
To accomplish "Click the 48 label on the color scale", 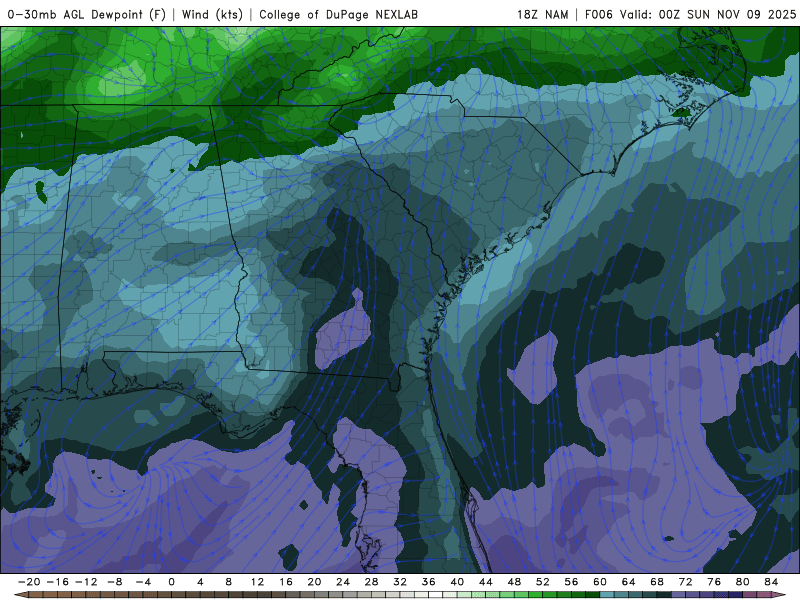I will pos(514,582).
